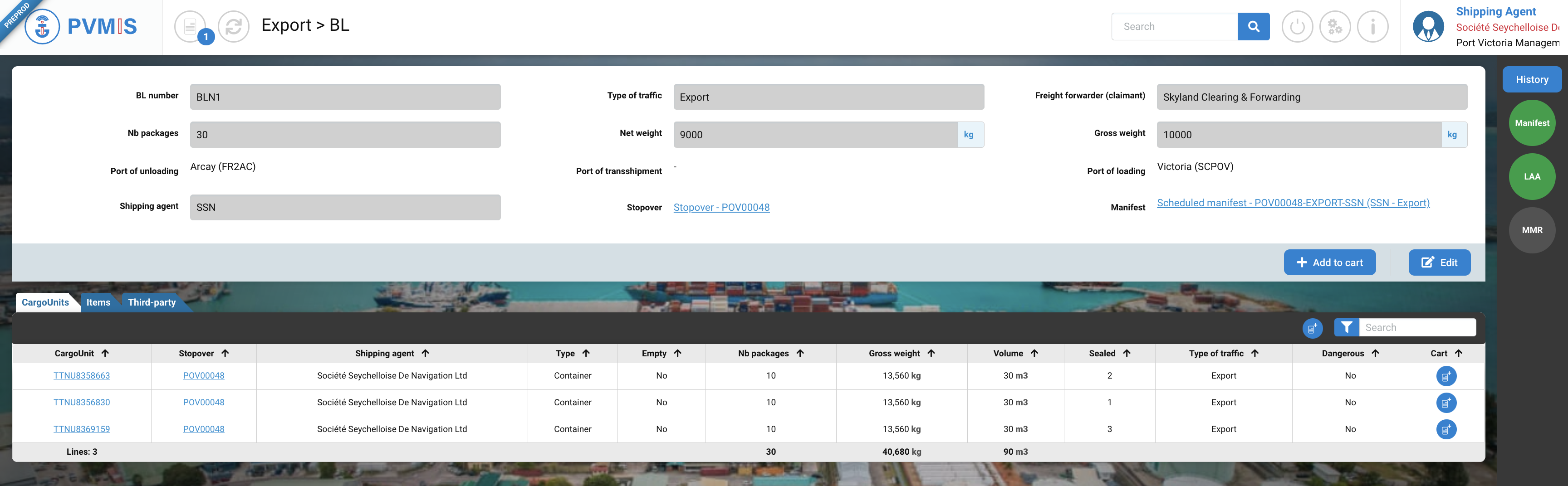Add all cargo units to cart icon
Image resolution: width=1568 pixels, height=486 pixels.
point(1312,329)
